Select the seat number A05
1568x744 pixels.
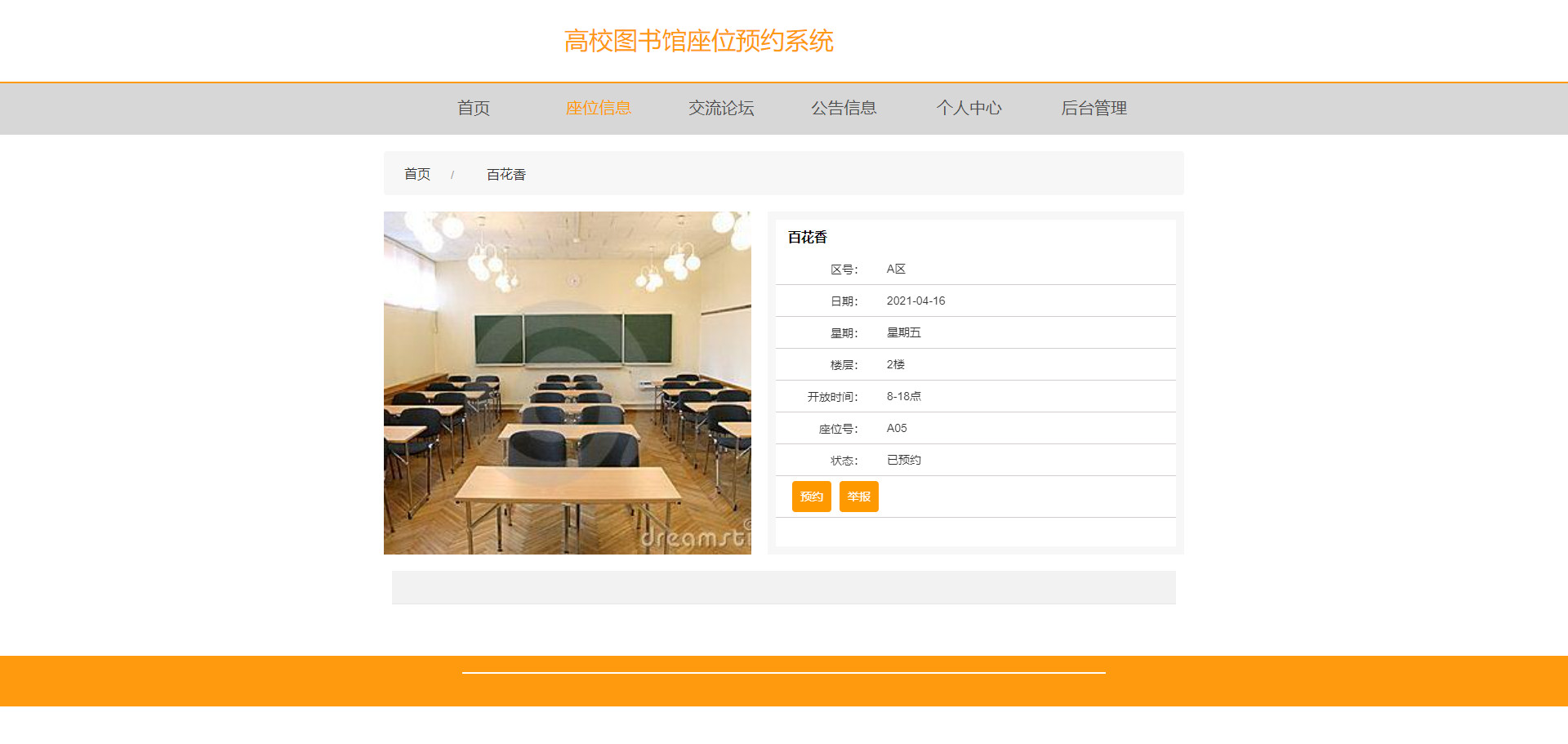(x=897, y=428)
